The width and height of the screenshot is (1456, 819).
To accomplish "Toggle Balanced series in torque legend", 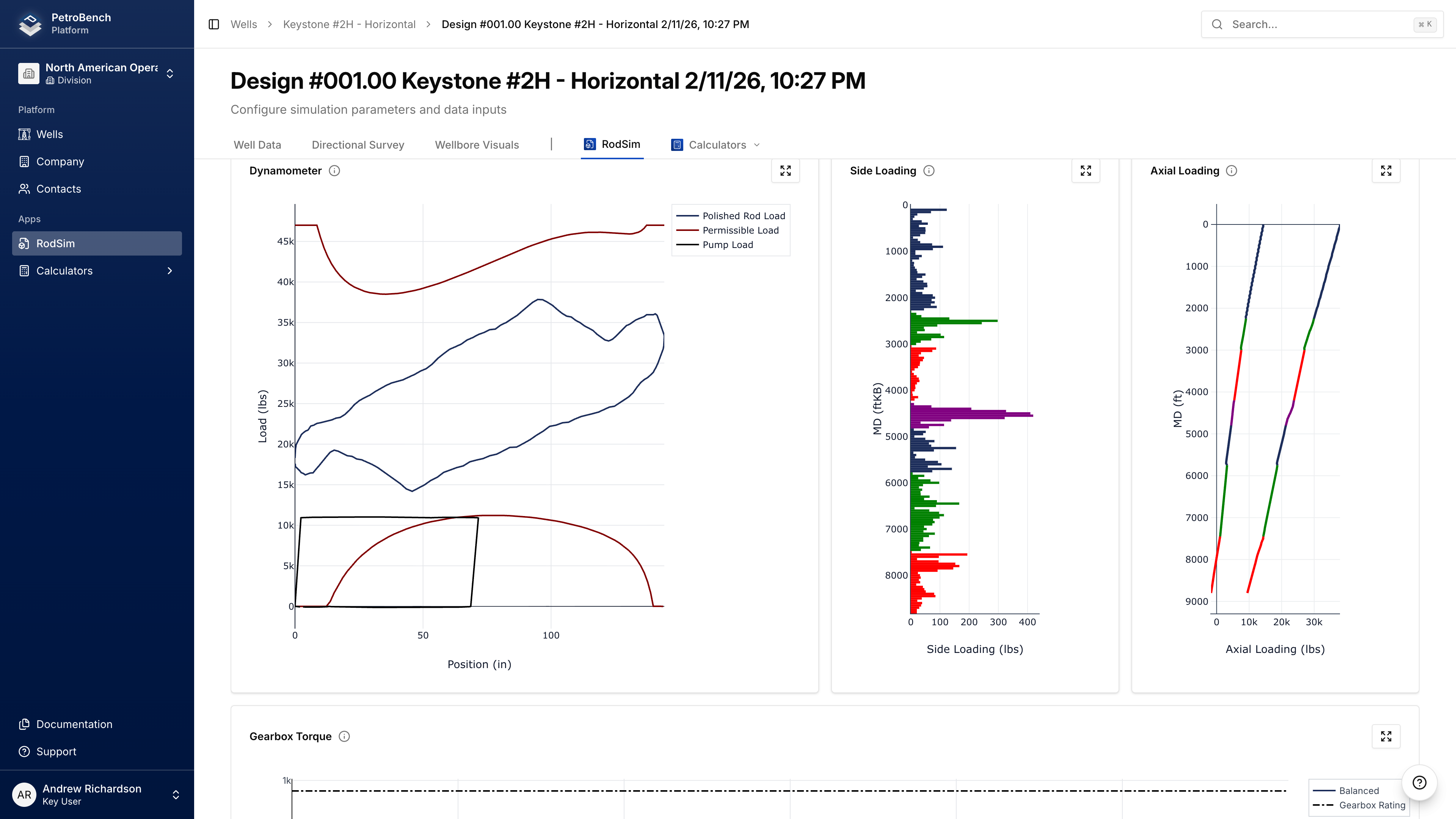I will click(x=1346, y=791).
